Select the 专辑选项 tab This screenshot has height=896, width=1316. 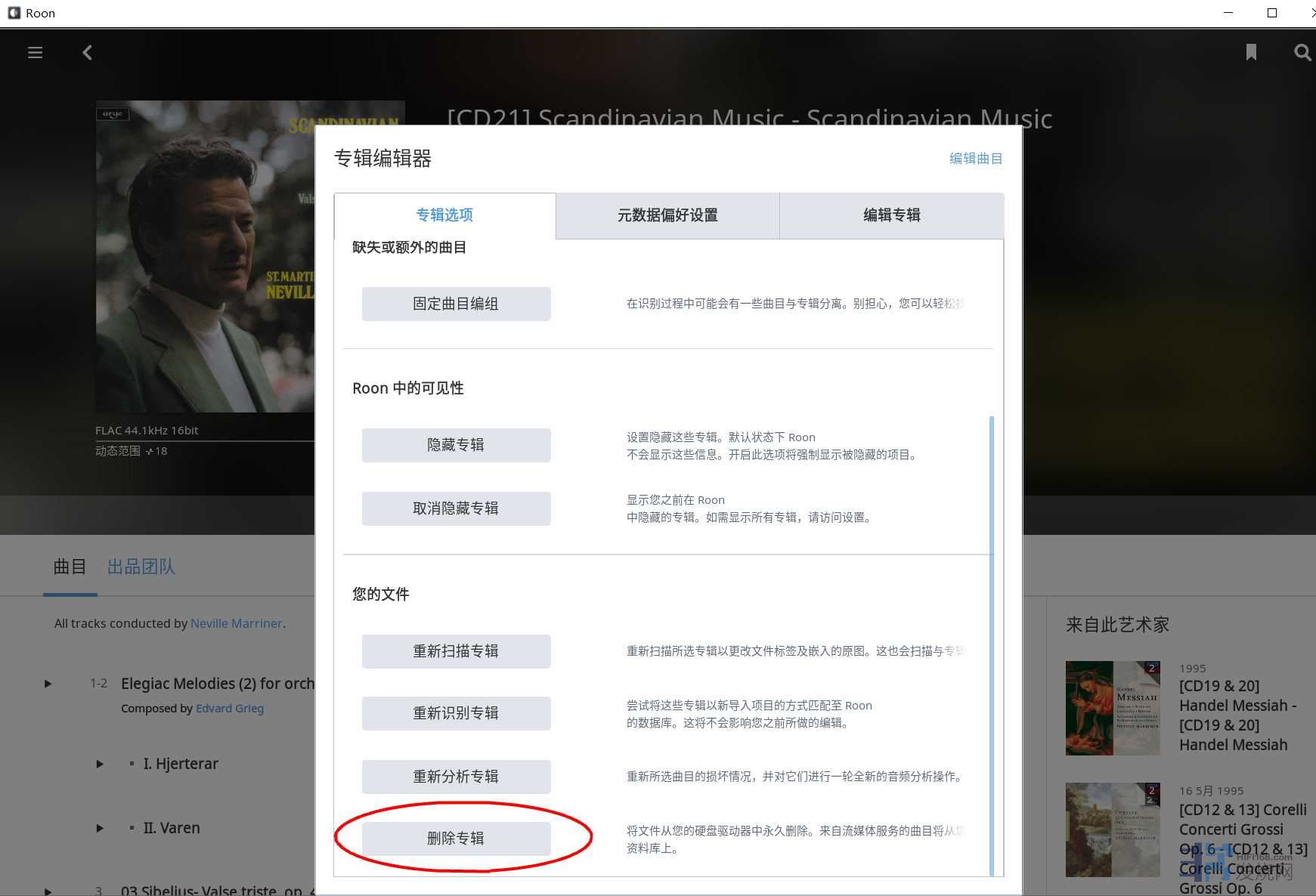pyautogui.click(x=444, y=215)
